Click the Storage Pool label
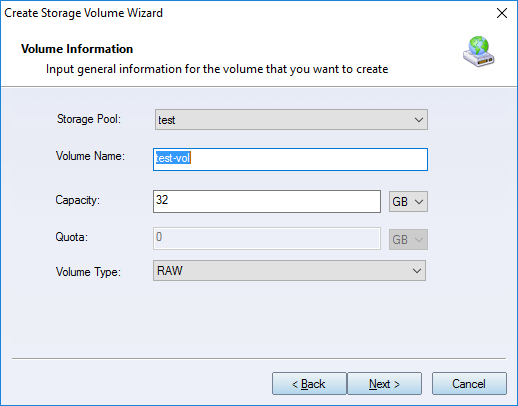The width and height of the screenshot is (518, 406). point(89,119)
